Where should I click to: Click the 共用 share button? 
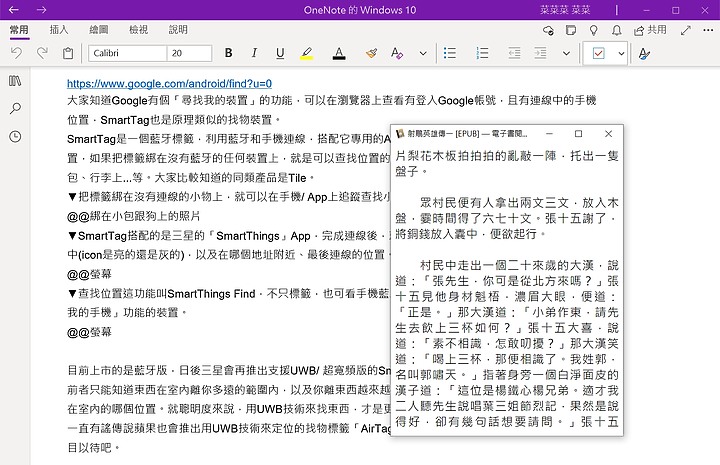(650, 30)
